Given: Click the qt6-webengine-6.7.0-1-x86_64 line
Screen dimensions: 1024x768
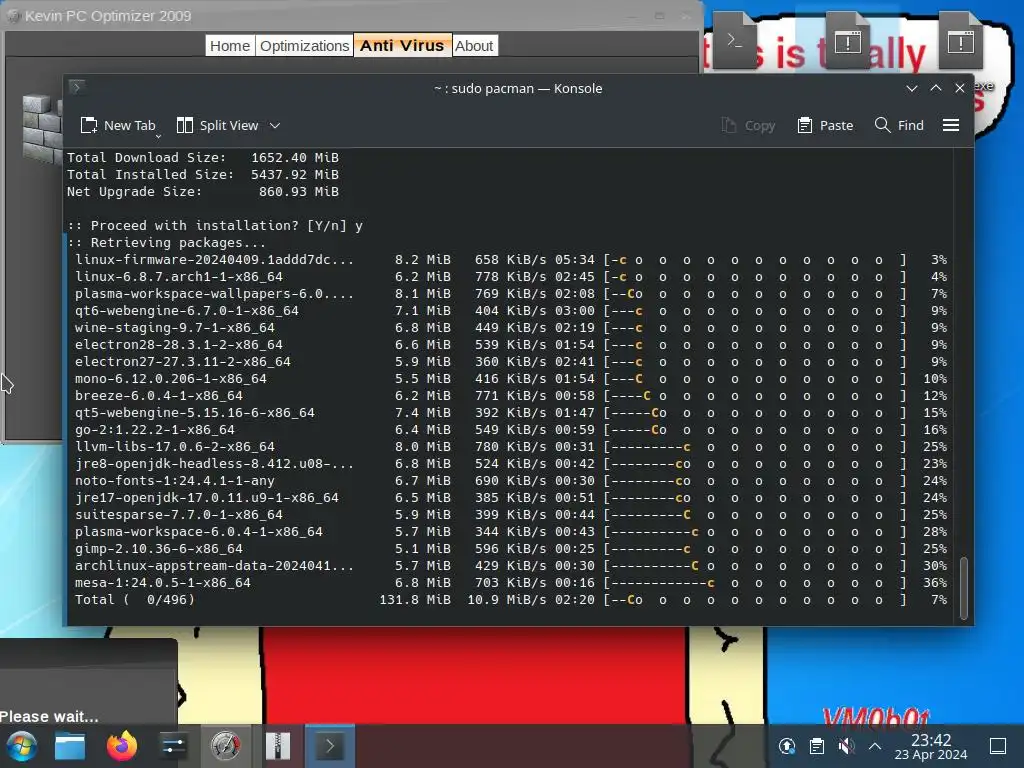Looking at the screenshot, I should pyautogui.click(x=511, y=311).
